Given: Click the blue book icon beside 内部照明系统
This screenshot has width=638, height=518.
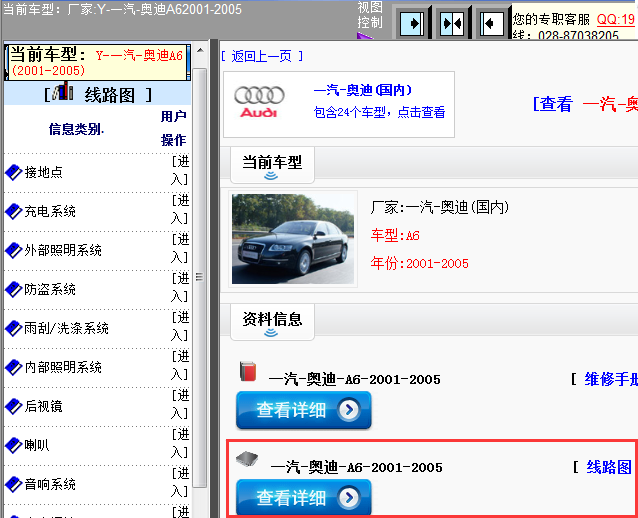Looking at the screenshot, I should click(13, 367).
